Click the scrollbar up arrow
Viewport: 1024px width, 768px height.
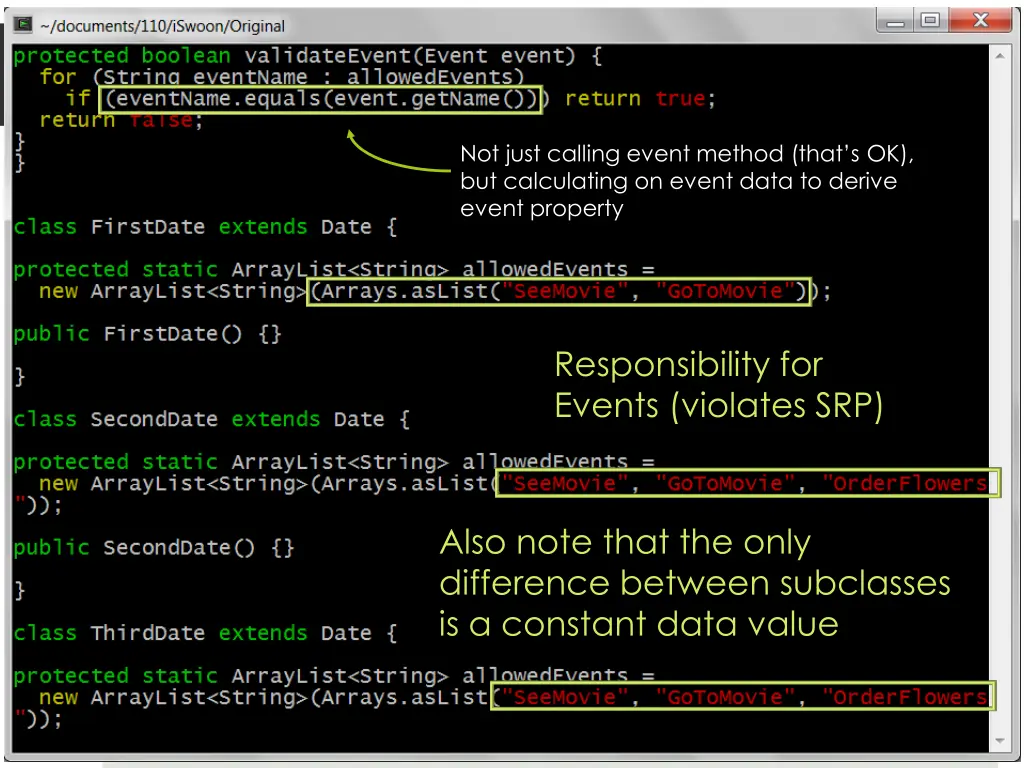click(x=999, y=56)
